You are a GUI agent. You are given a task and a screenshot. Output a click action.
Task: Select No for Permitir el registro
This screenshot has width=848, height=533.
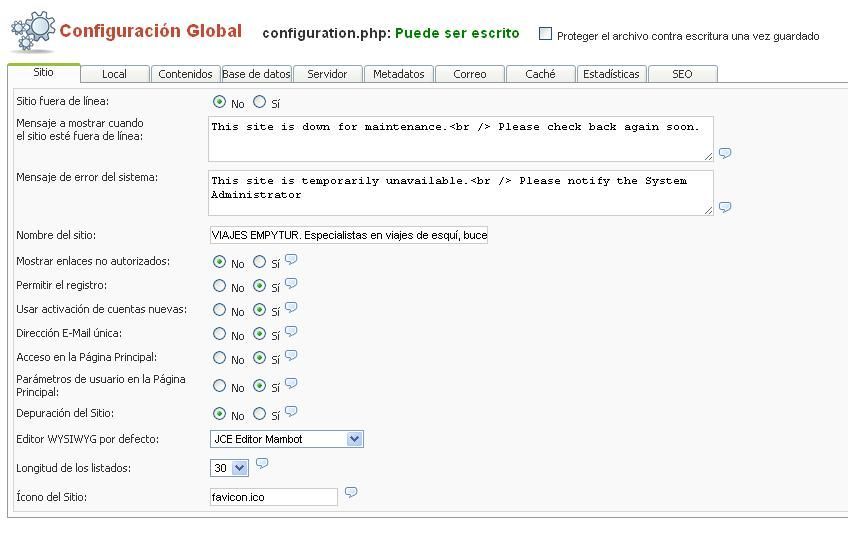click(219, 285)
